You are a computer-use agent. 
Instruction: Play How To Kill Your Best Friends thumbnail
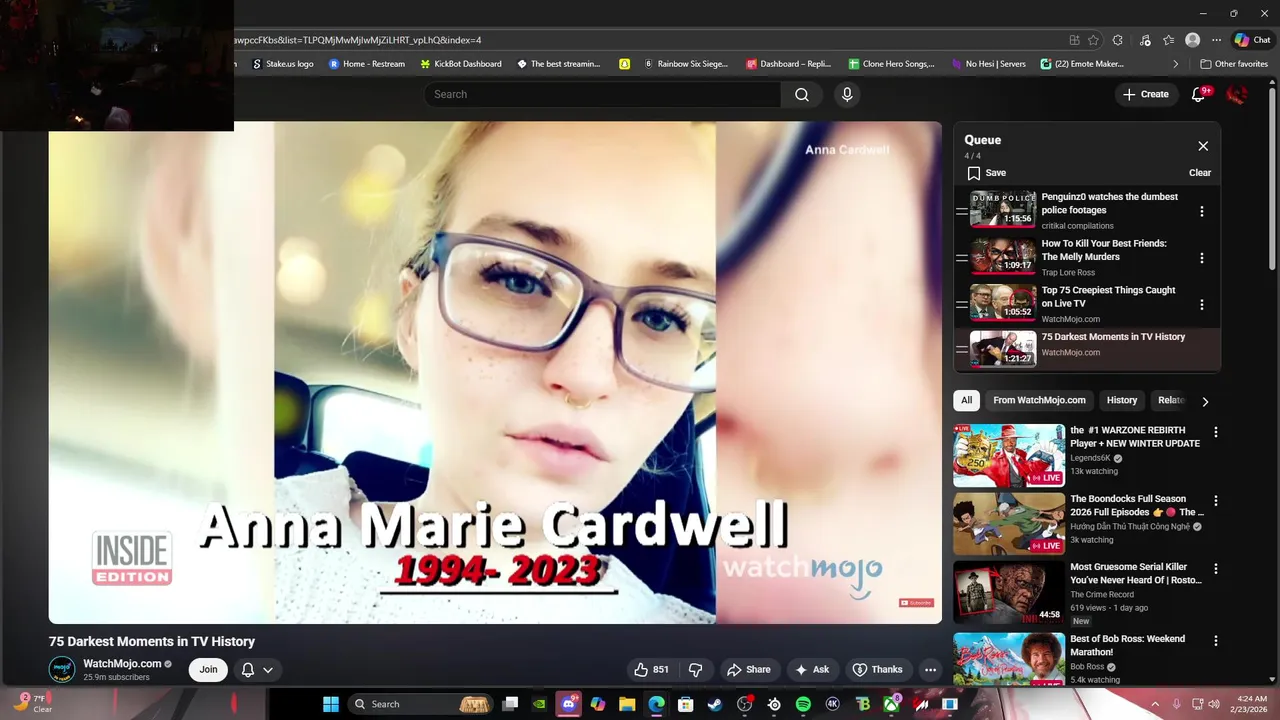tap(1003, 256)
